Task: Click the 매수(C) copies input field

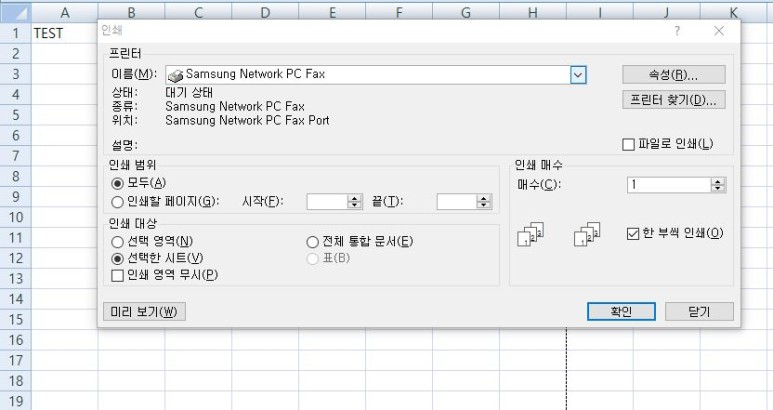Action: (669, 185)
